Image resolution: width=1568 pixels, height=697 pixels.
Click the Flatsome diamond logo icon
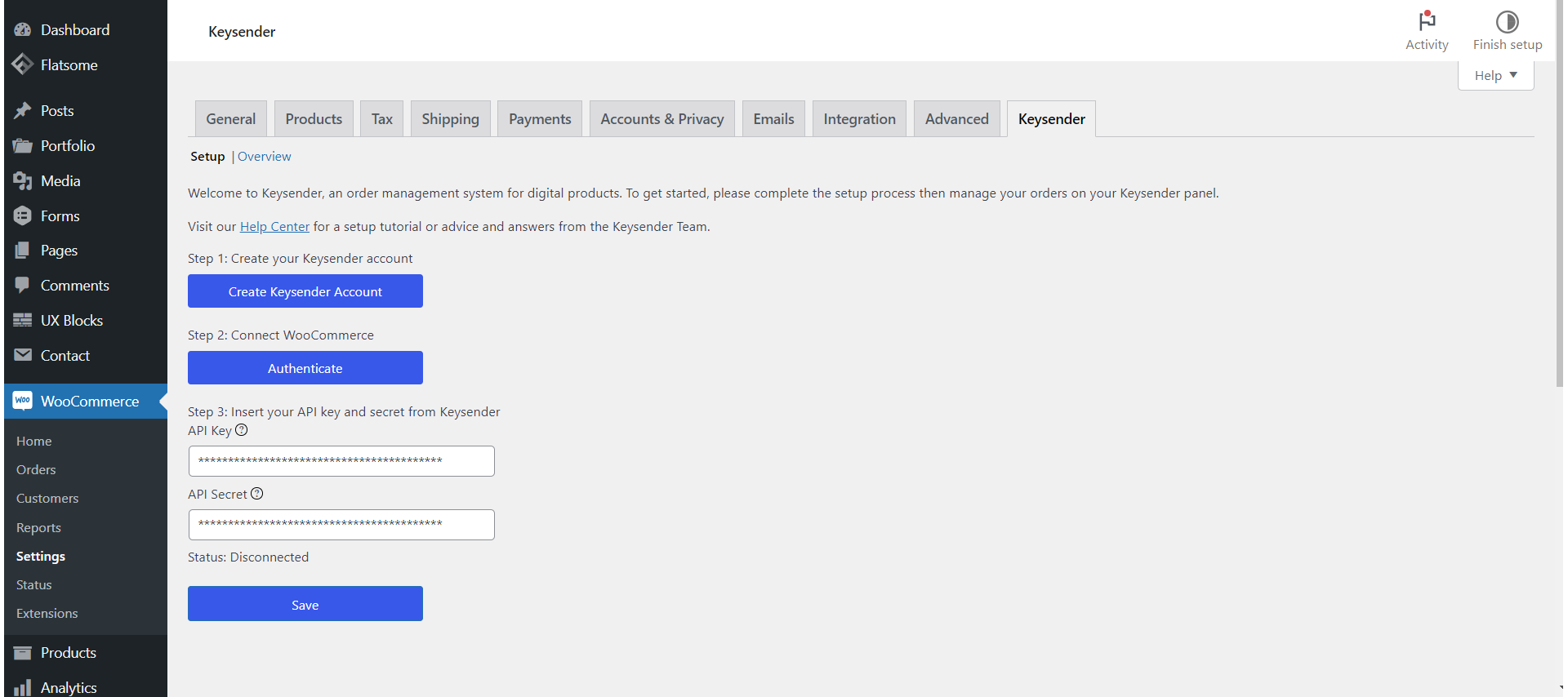click(23, 64)
